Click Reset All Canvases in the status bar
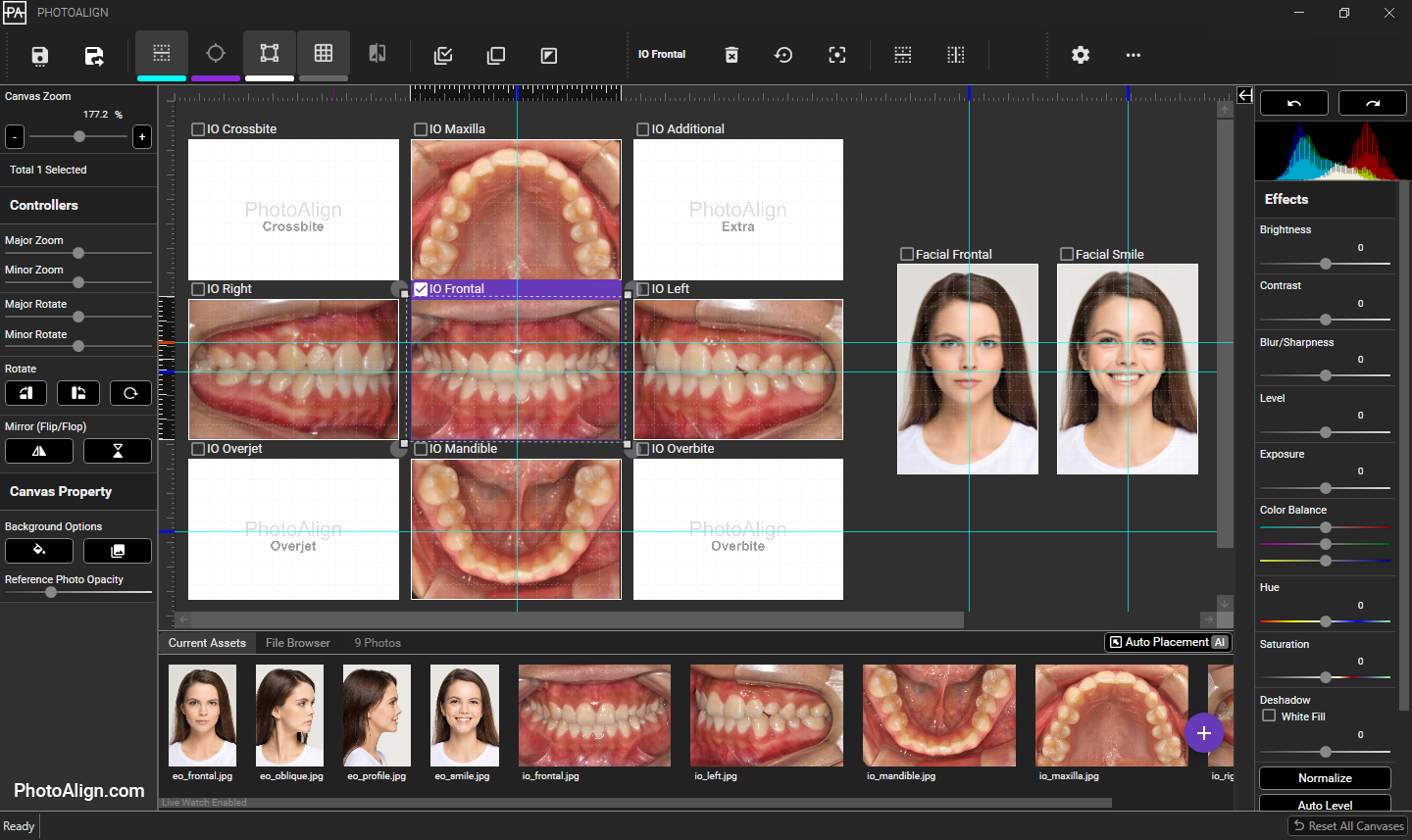 (x=1348, y=825)
